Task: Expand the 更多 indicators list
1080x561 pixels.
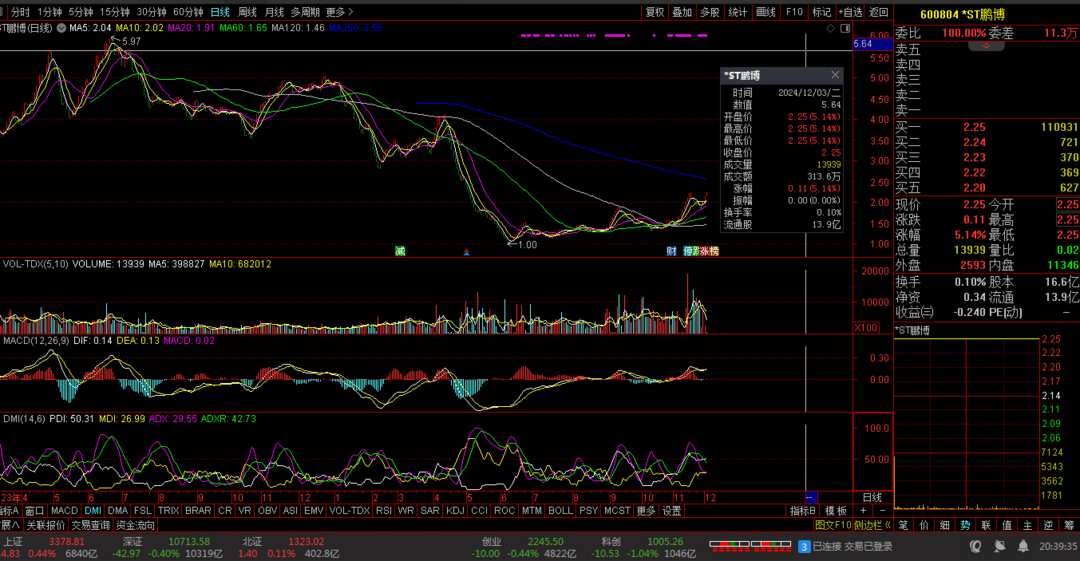Action: (x=645, y=511)
